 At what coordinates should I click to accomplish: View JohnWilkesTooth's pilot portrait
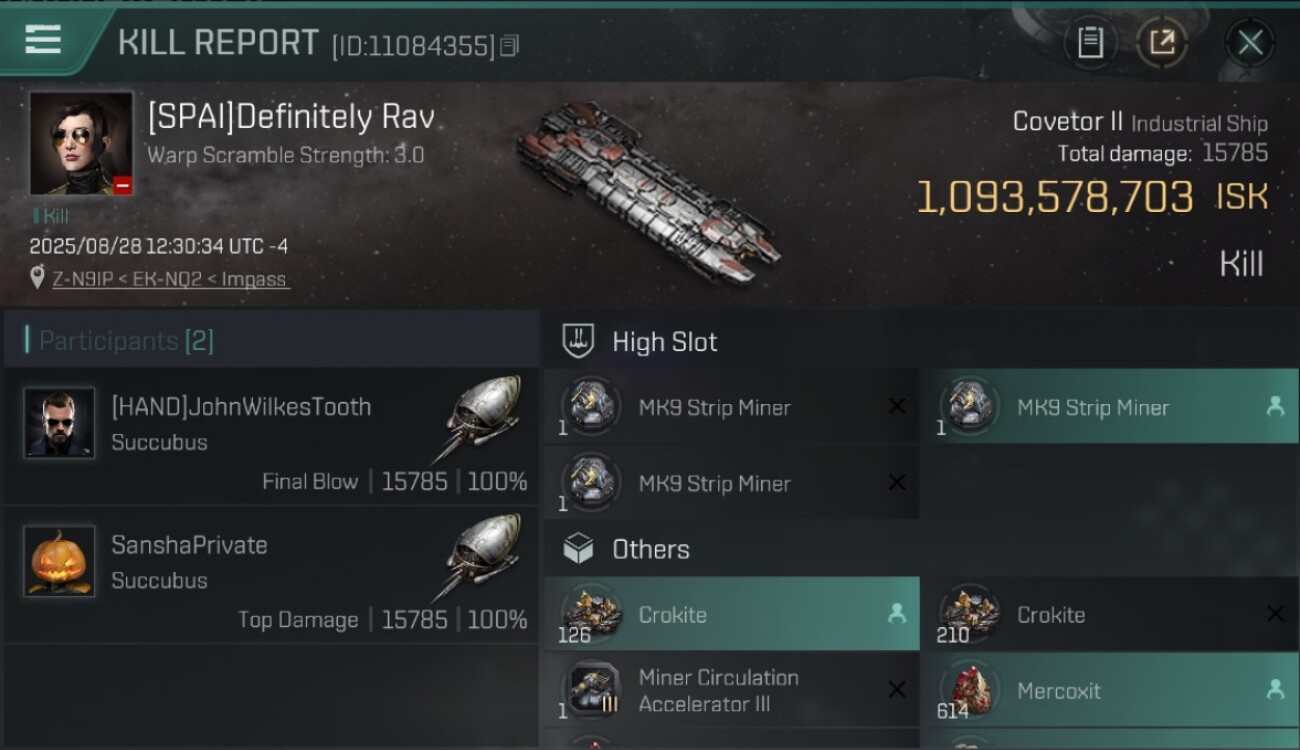point(59,423)
